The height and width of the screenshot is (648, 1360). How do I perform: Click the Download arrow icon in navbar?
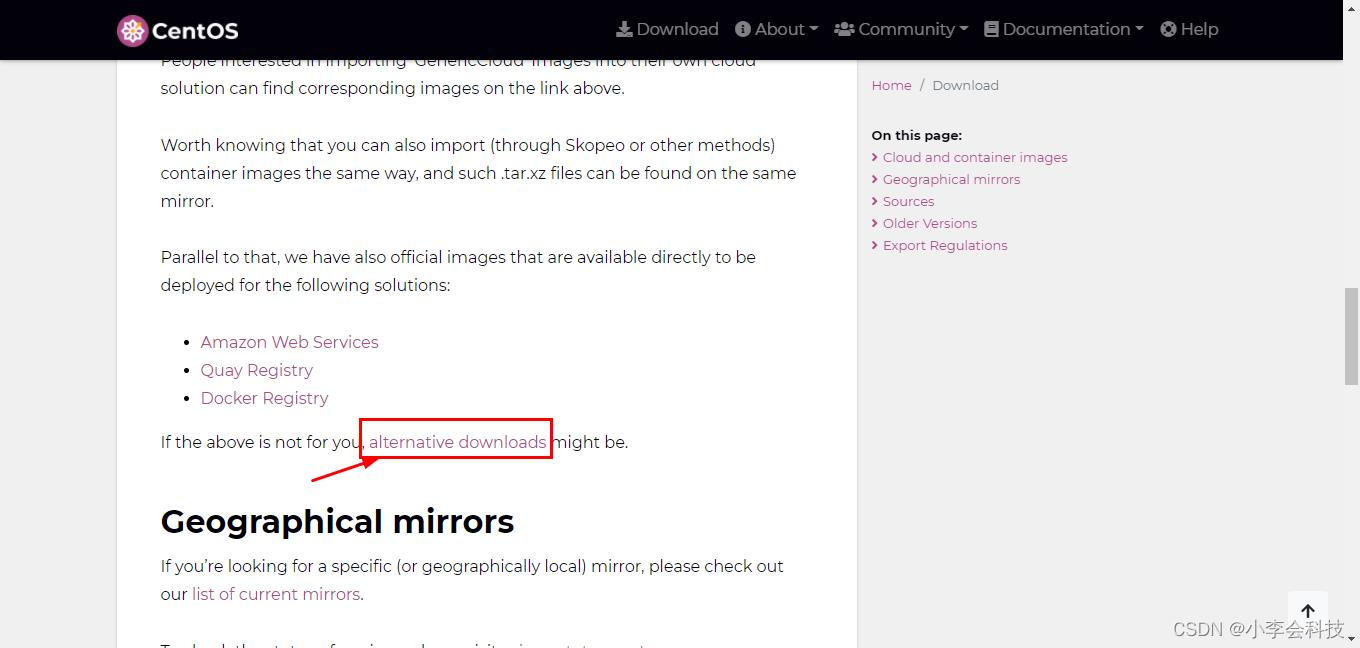(x=624, y=29)
